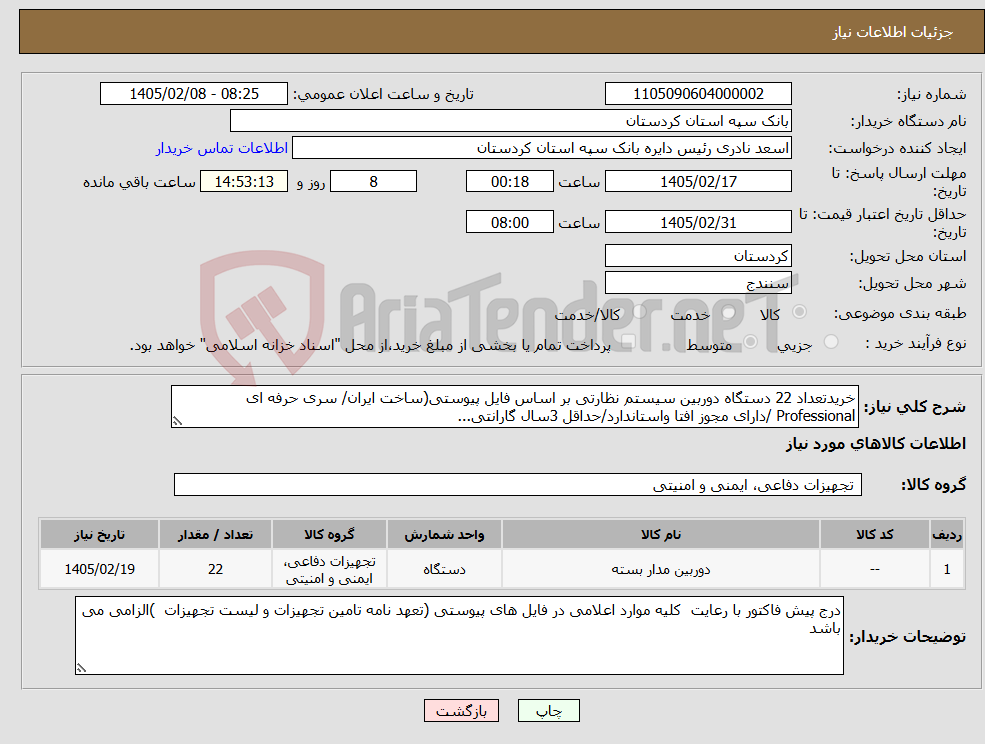The image size is (985, 744).
Task: Click the validity time field 08:00
Action: point(509,222)
